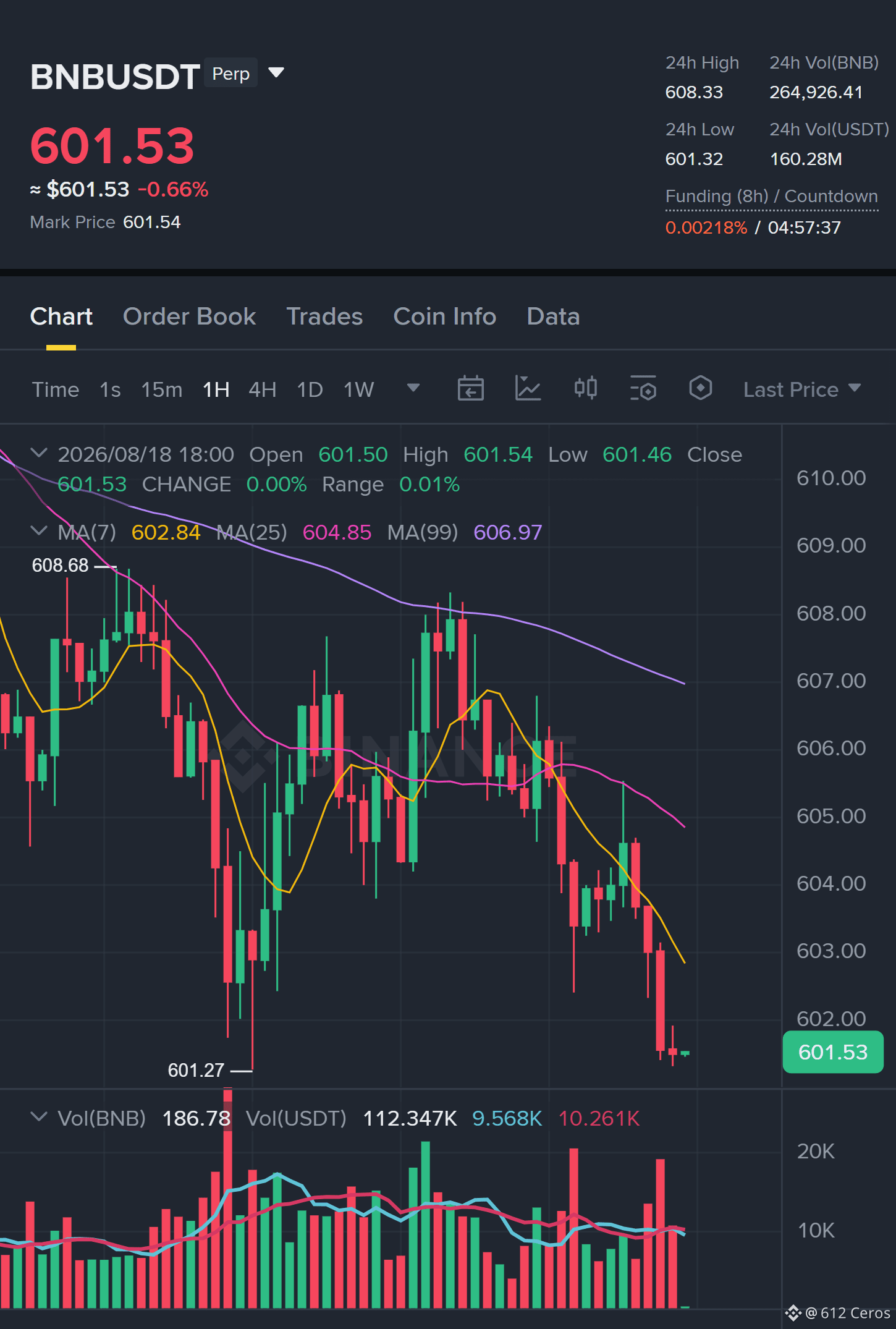Click the funding rate 0.00218%
The height and width of the screenshot is (1329, 896).
706,227
